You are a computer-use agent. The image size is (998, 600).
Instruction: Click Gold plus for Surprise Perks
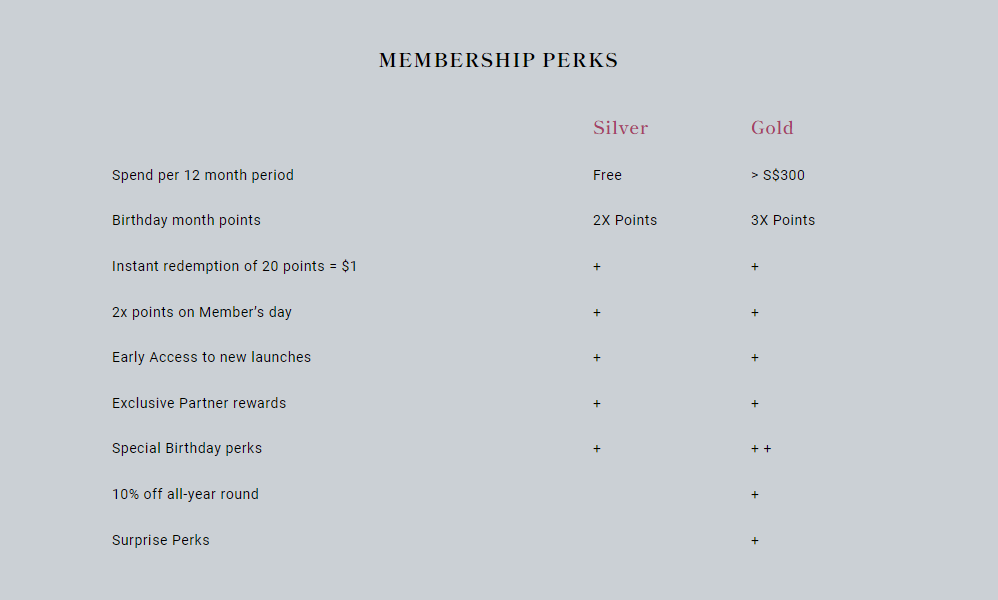755,540
